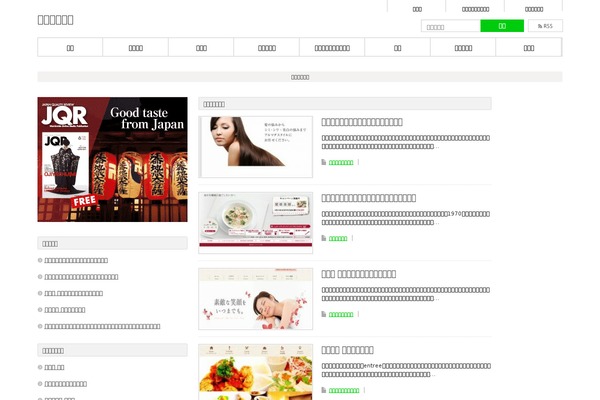Click green category link under the 1970 article
Screen dimensions: 600x400
point(338,238)
